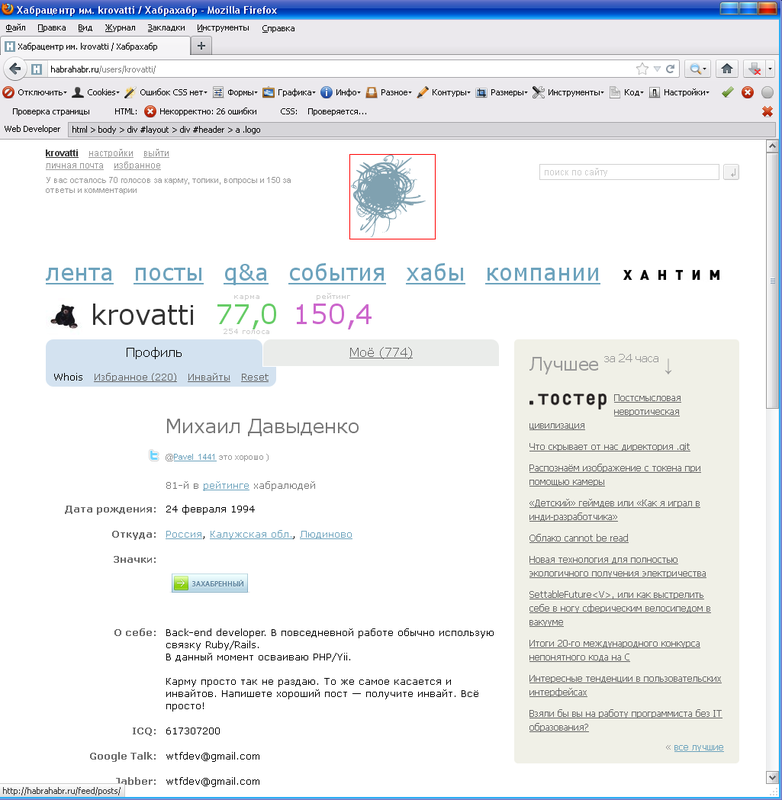Click the green checkmark Web Developer icon

click(x=728, y=92)
